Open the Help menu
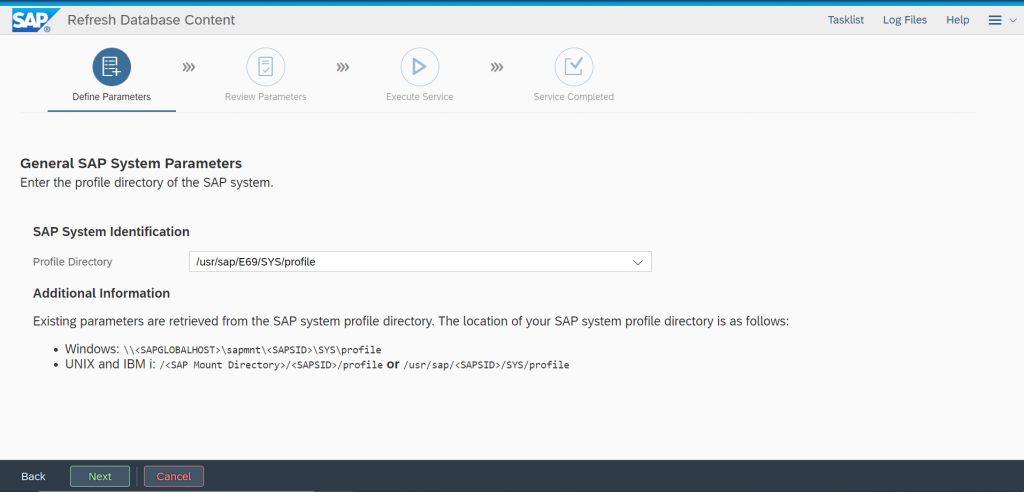 pos(957,20)
